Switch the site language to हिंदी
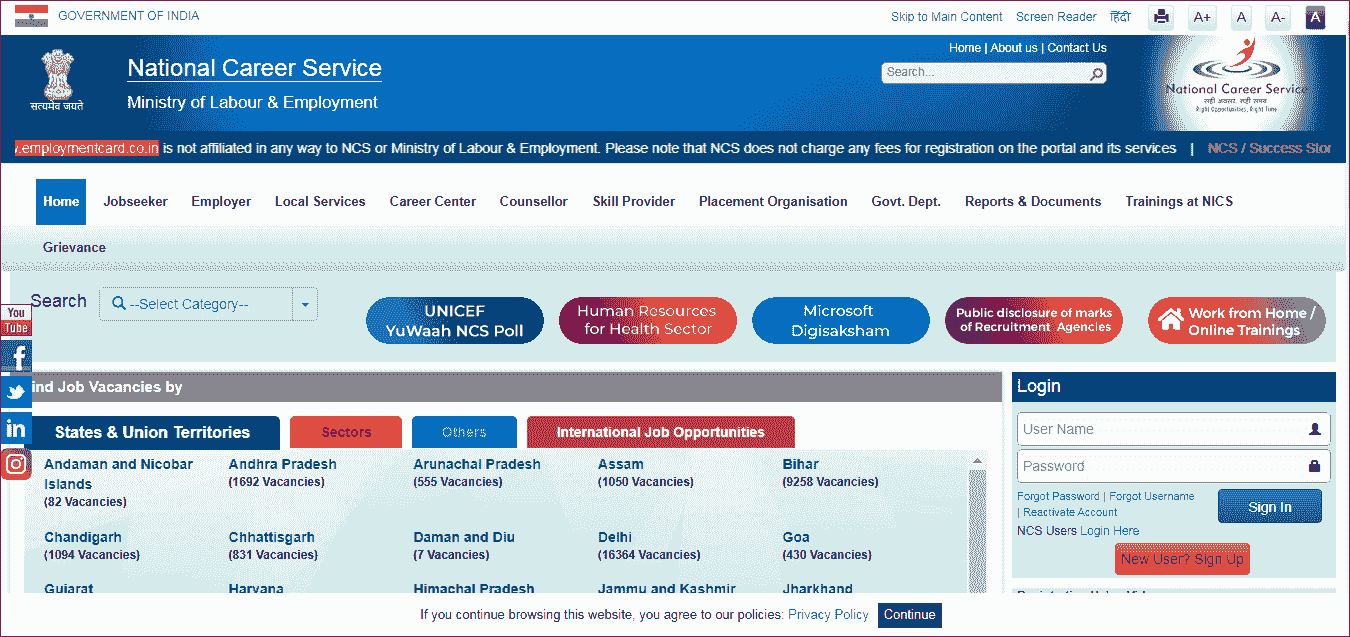 coord(1119,16)
